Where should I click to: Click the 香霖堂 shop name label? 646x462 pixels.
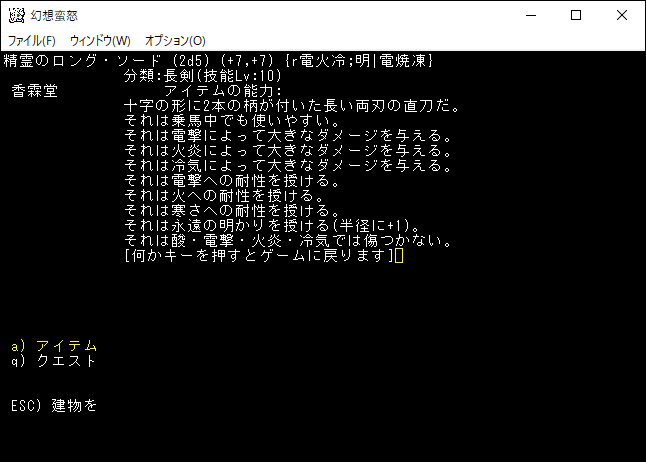pos(35,91)
